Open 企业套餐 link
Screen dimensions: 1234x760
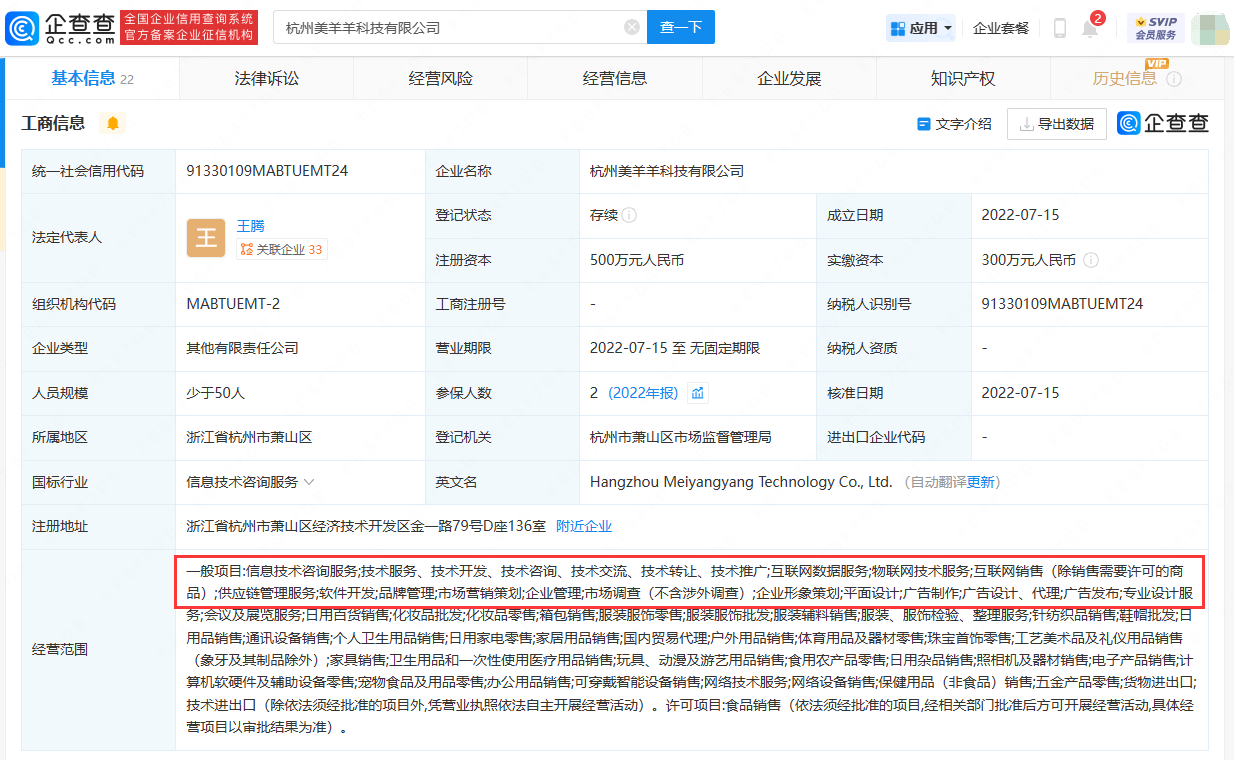coord(1001,28)
